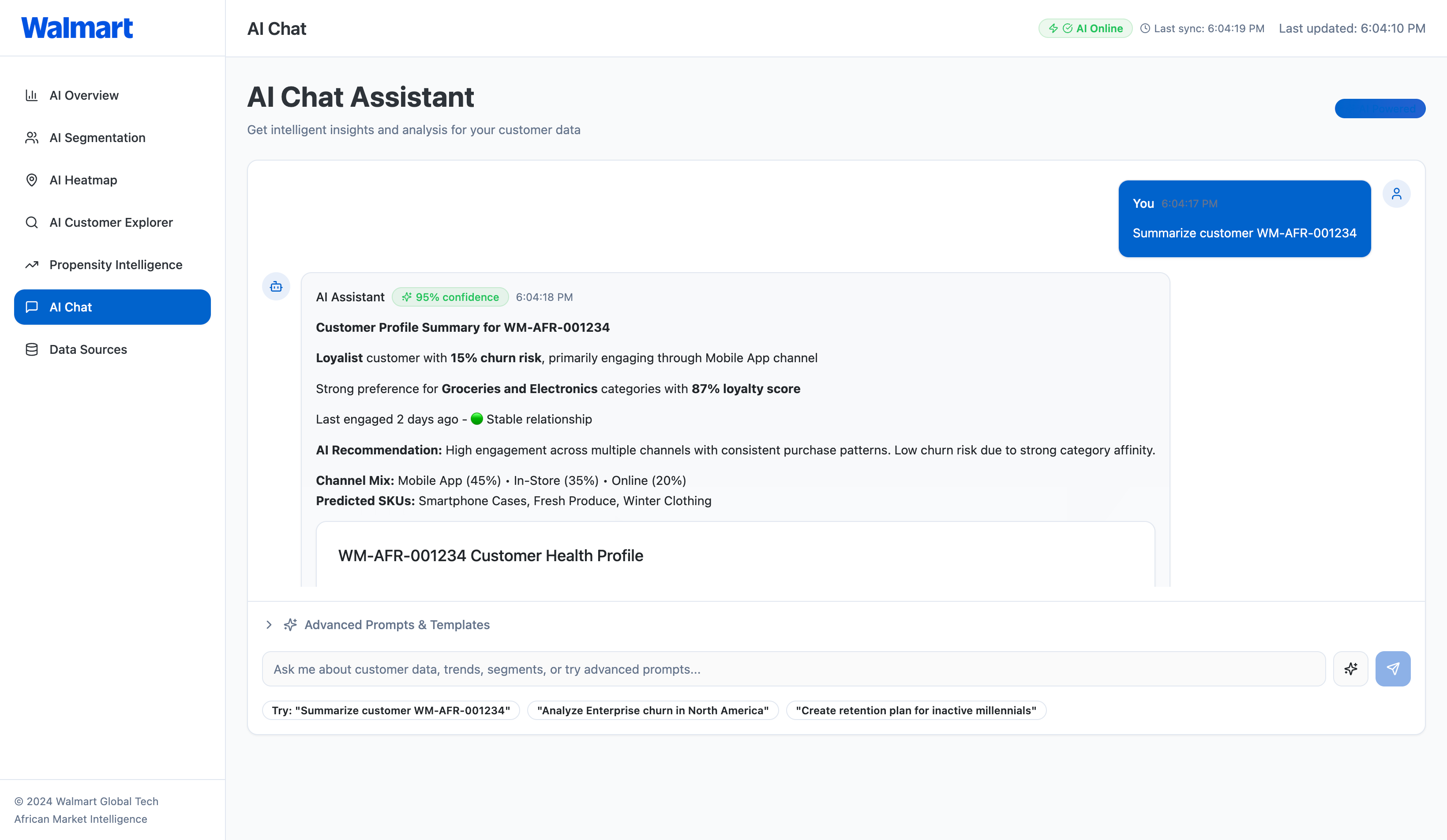Image resolution: width=1447 pixels, height=840 pixels.
Task: Click the clock icon beside Last sync
Action: coord(1145,28)
